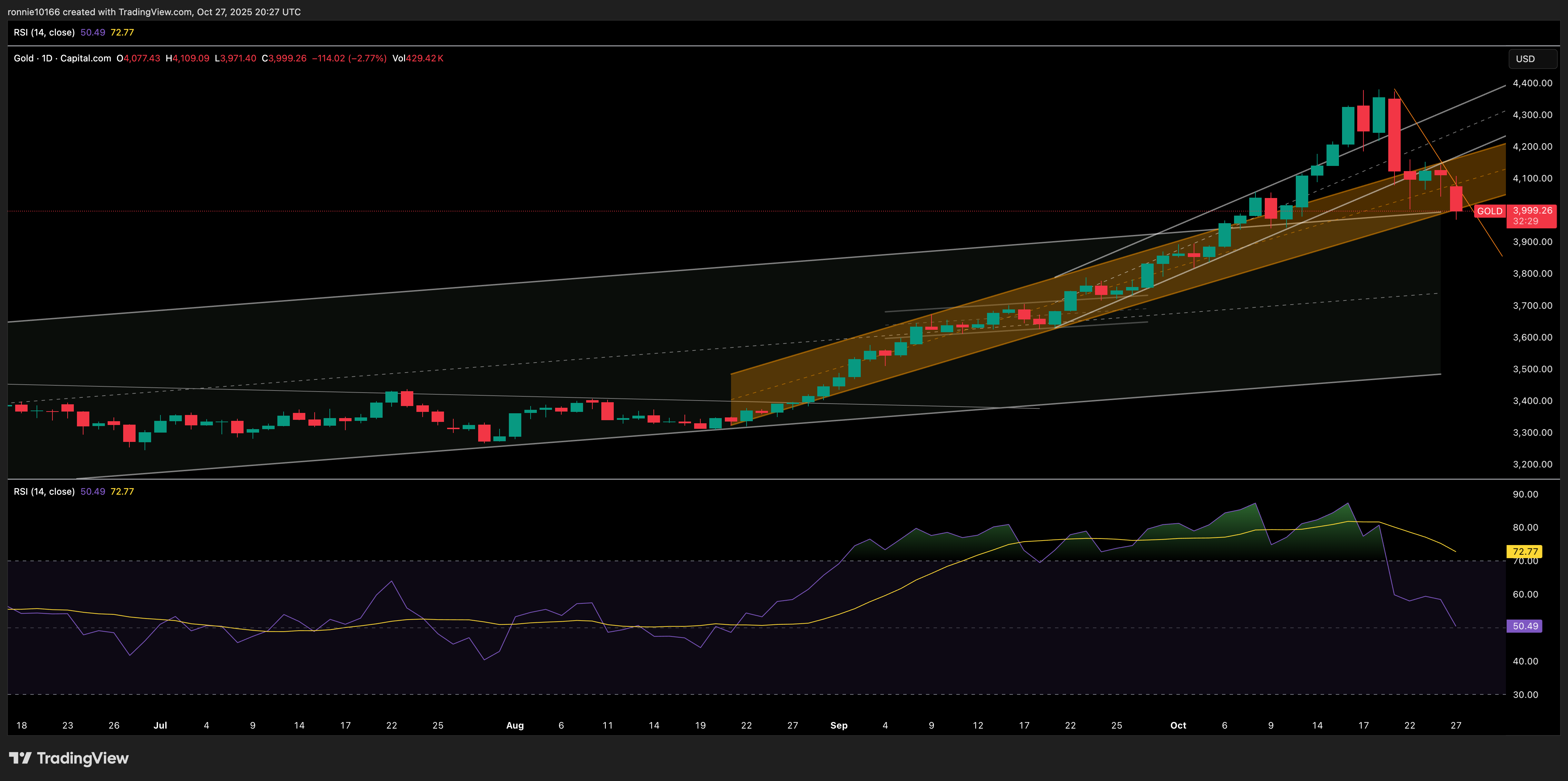Screen dimensions: 1568x781
Task: Click the Sep month label on time axis
Action: click(x=839, y=725)
